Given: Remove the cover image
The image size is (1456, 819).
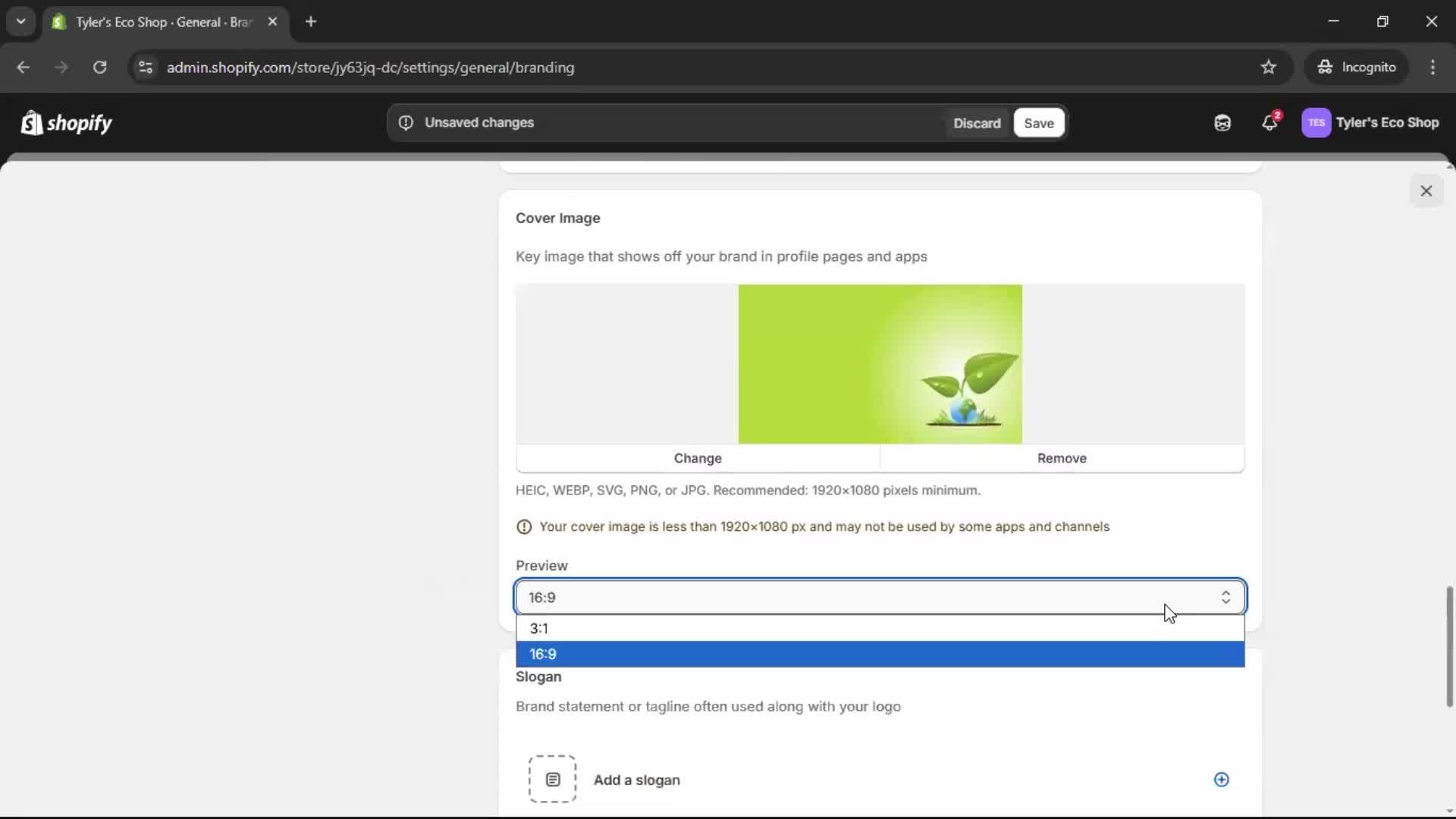Looking at the screenshot, I should (x=1062, y=458).
